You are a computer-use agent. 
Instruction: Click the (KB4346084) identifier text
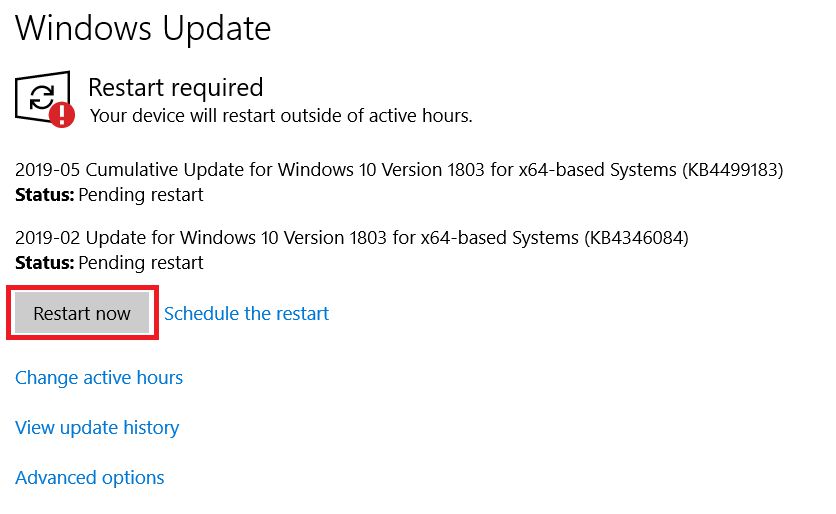[x=637, y=238]
